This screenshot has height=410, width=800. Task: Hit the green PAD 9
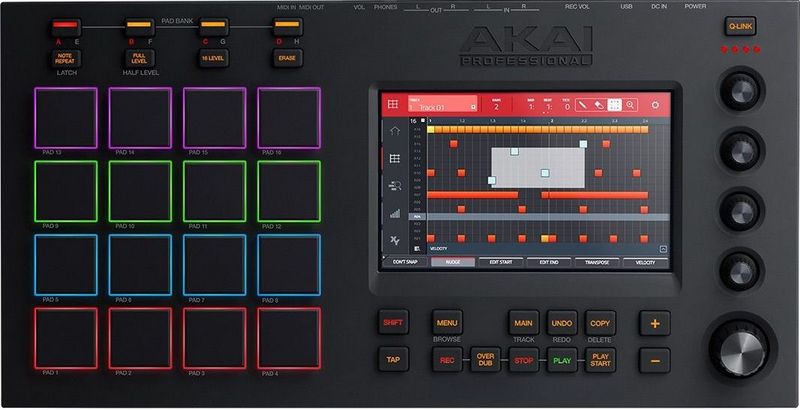pos(66,191)
